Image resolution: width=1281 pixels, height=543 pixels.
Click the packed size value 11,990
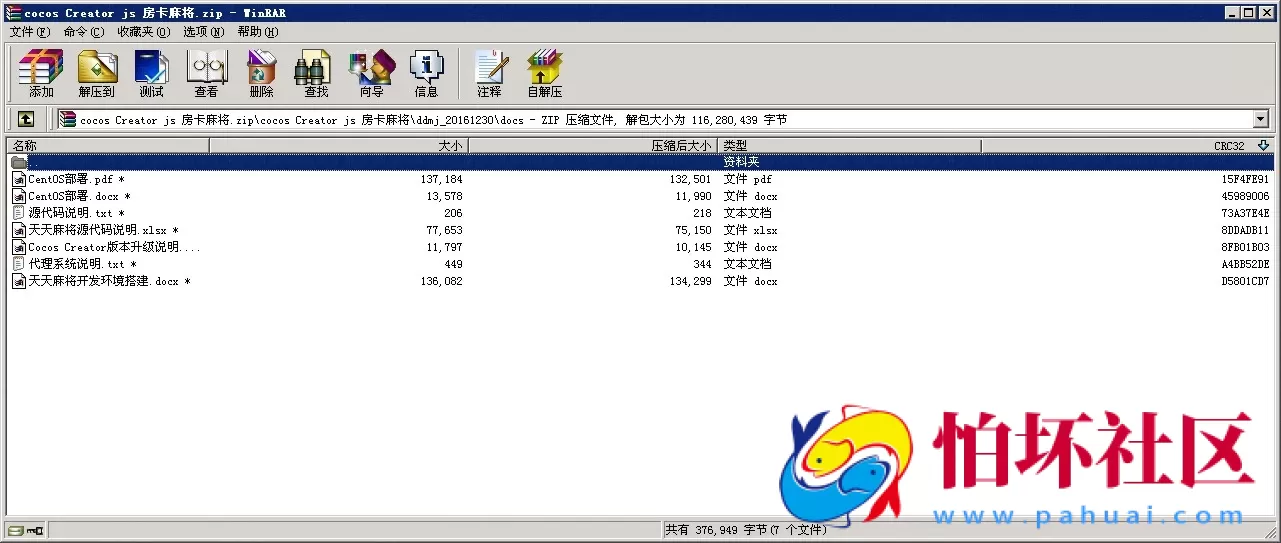click(693, 196)
